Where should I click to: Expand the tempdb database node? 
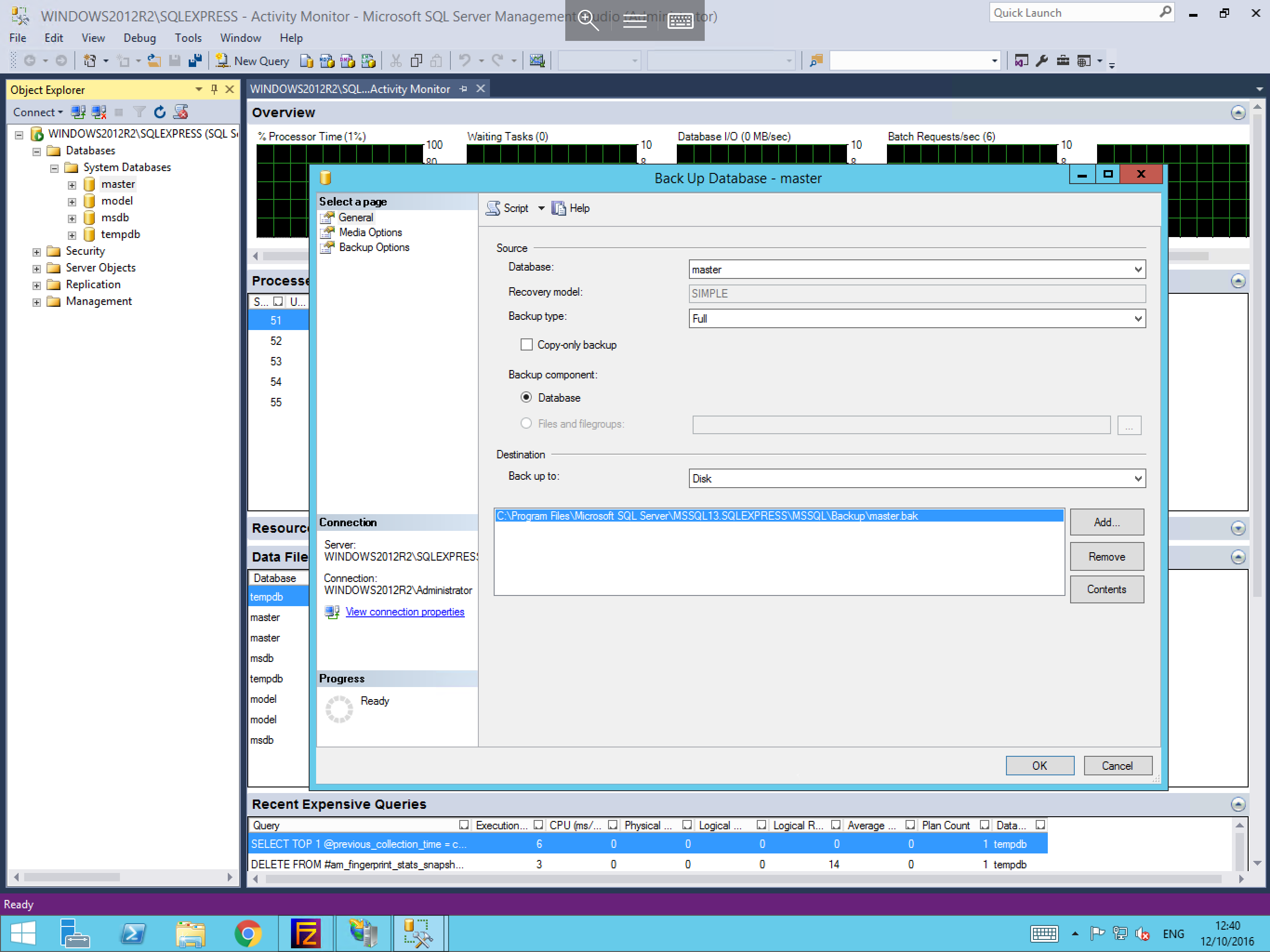72,235
